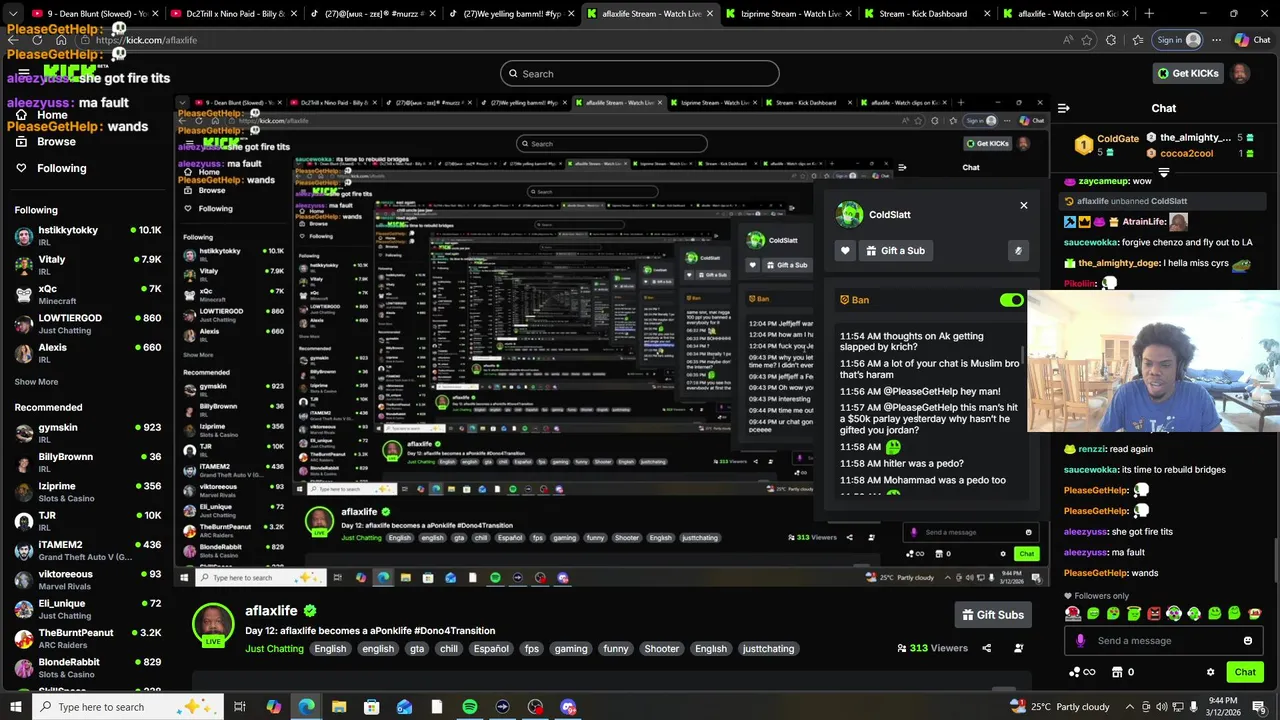The width and height of the screenshot is (1280, 720).
Task: Click the green Chat send button
Action: (x=1245, y=672)
